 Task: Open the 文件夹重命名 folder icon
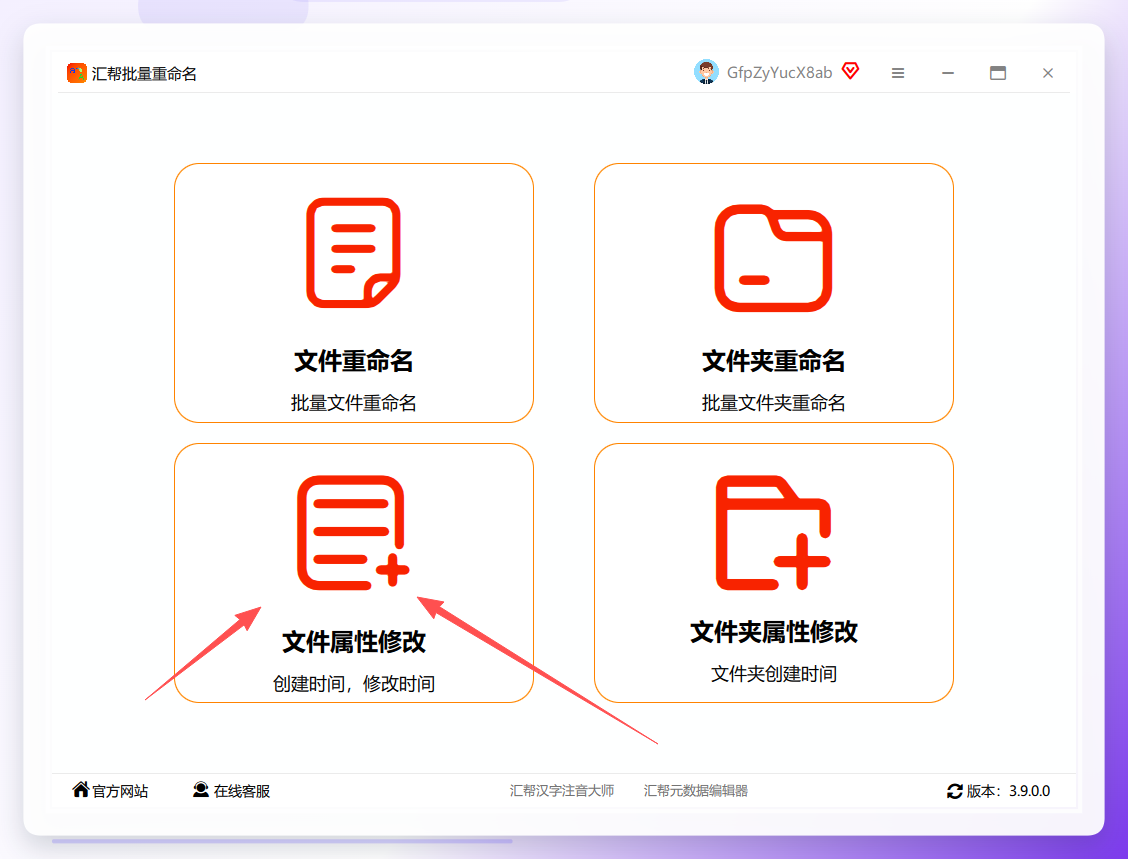pyautogui.click(x=773, y=258)
